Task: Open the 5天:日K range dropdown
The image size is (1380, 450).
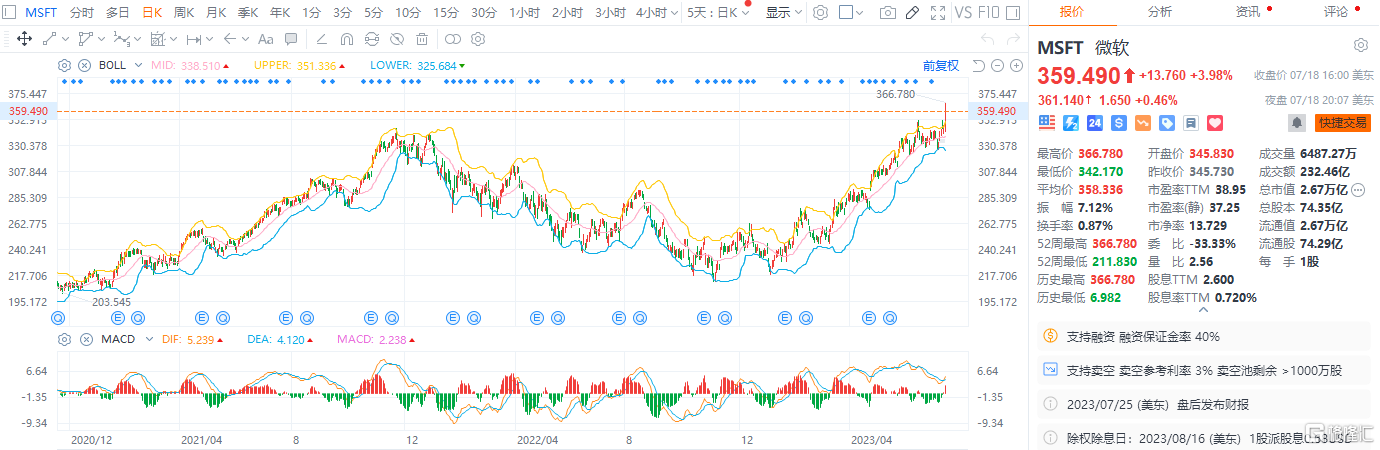Action: point(719,13)
